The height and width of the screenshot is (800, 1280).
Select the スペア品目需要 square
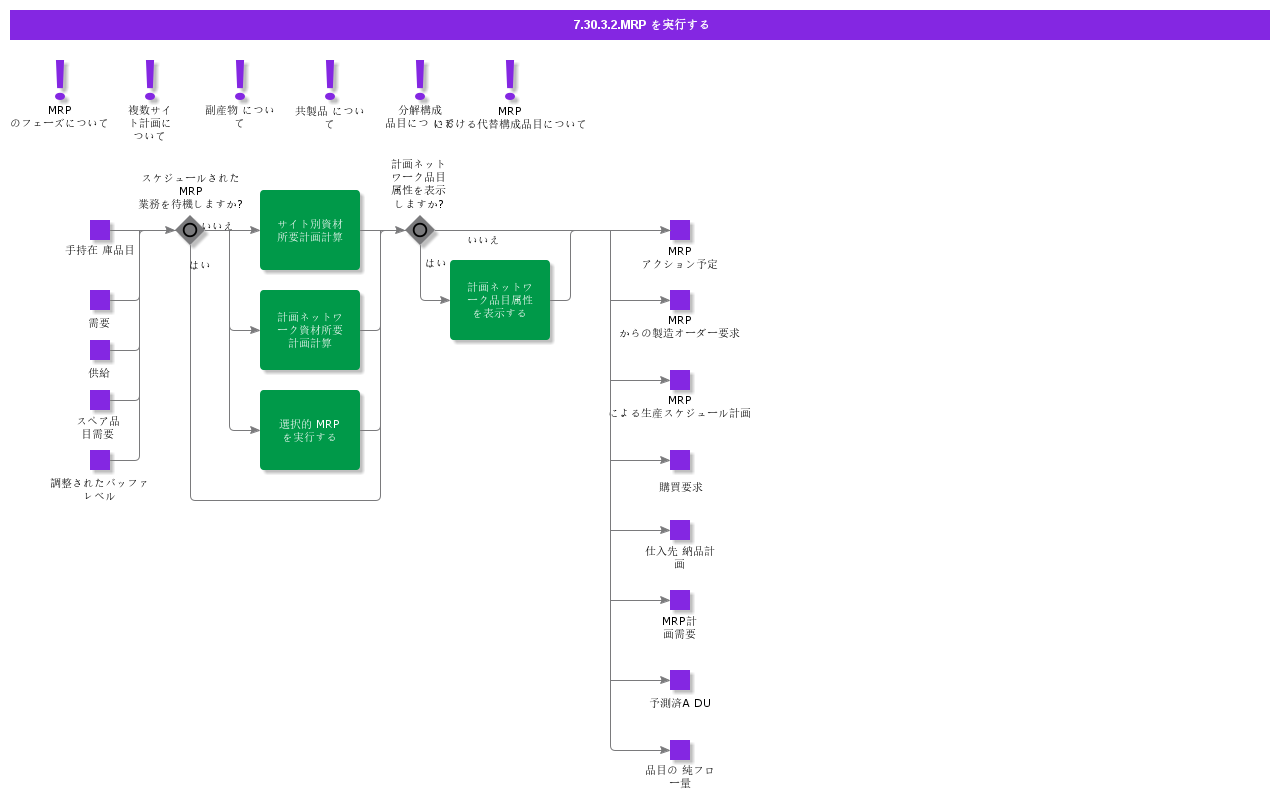[x=100, y=400]
